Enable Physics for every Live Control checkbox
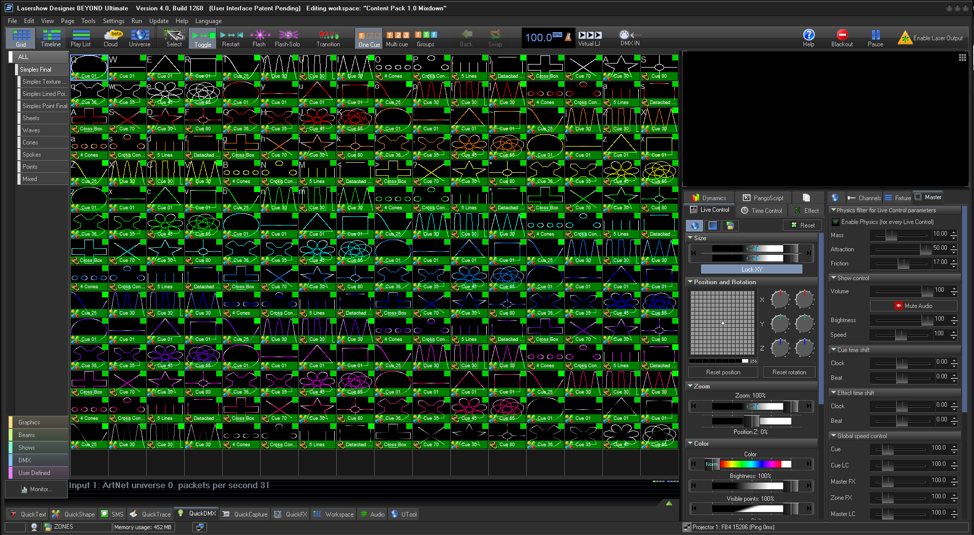974x535 pixels. coord(837,222)
